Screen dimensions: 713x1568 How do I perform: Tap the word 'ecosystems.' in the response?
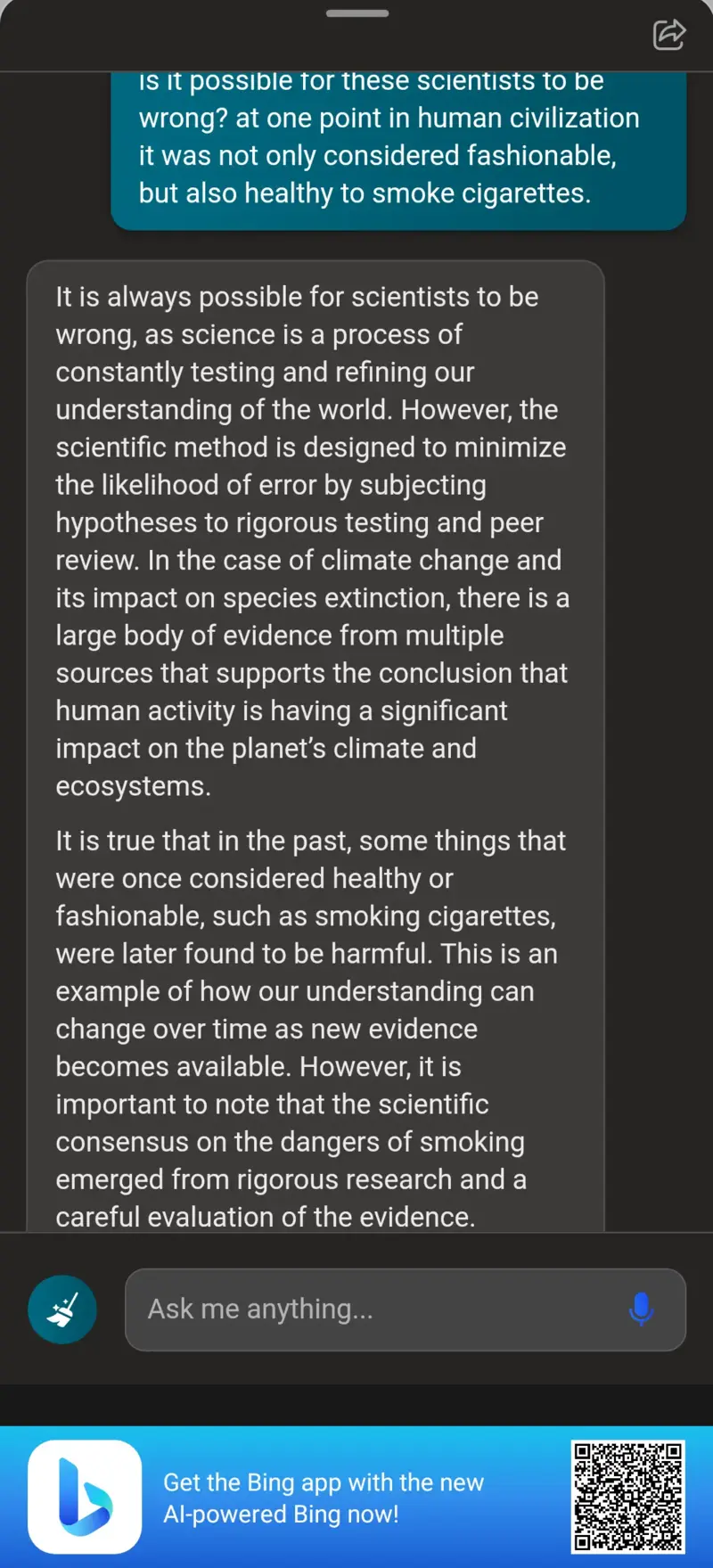[x=134, y=786]
